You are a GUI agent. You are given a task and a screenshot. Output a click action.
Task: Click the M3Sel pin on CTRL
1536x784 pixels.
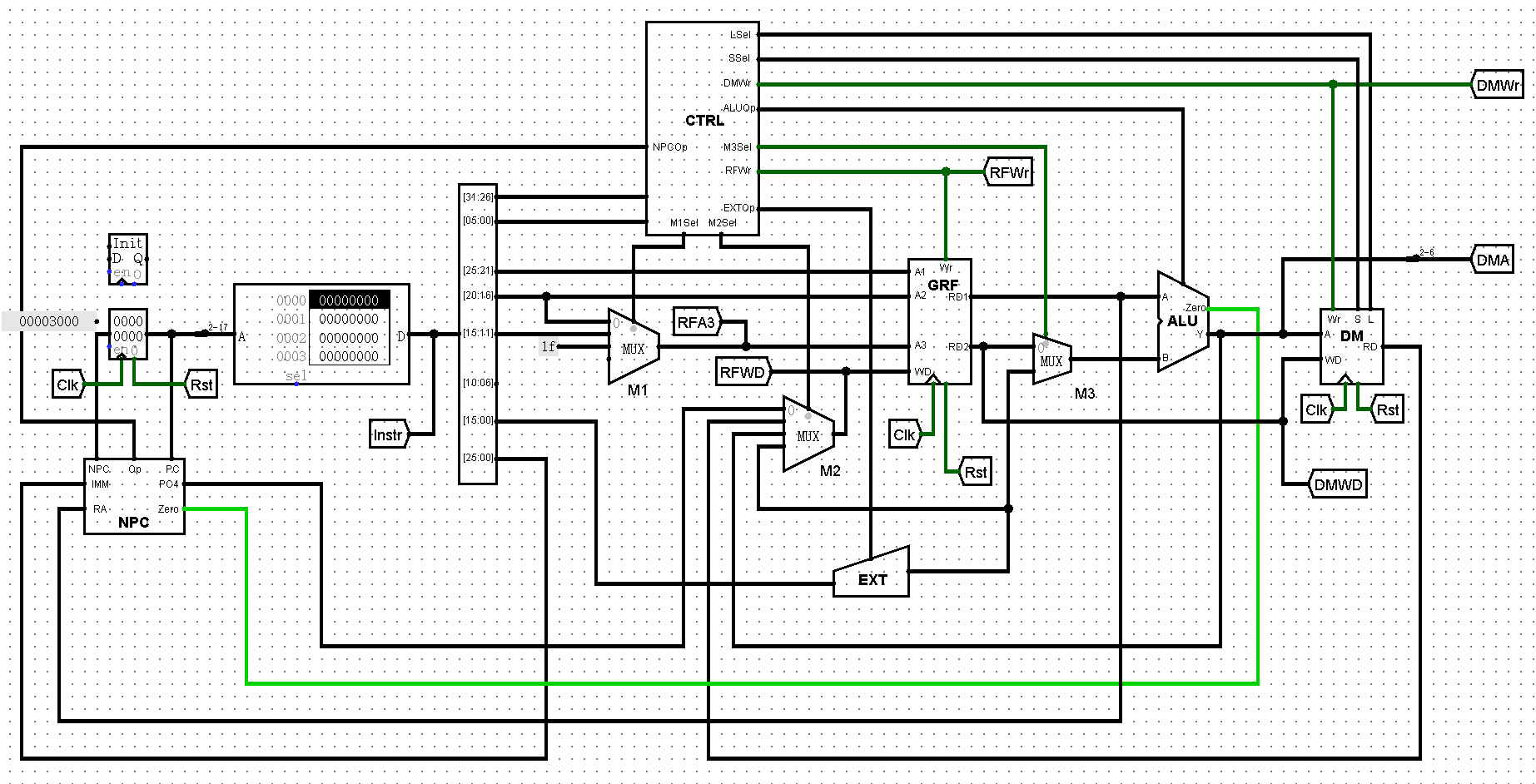pyautogui.click(x=738, y=147)
